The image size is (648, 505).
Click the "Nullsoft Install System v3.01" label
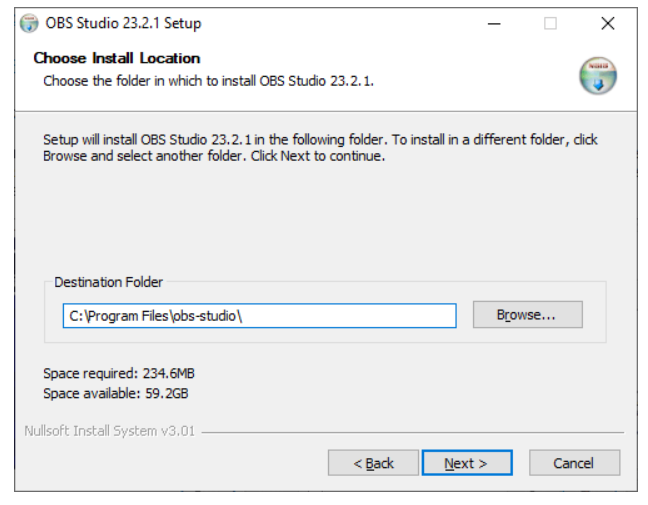(110, 431)
